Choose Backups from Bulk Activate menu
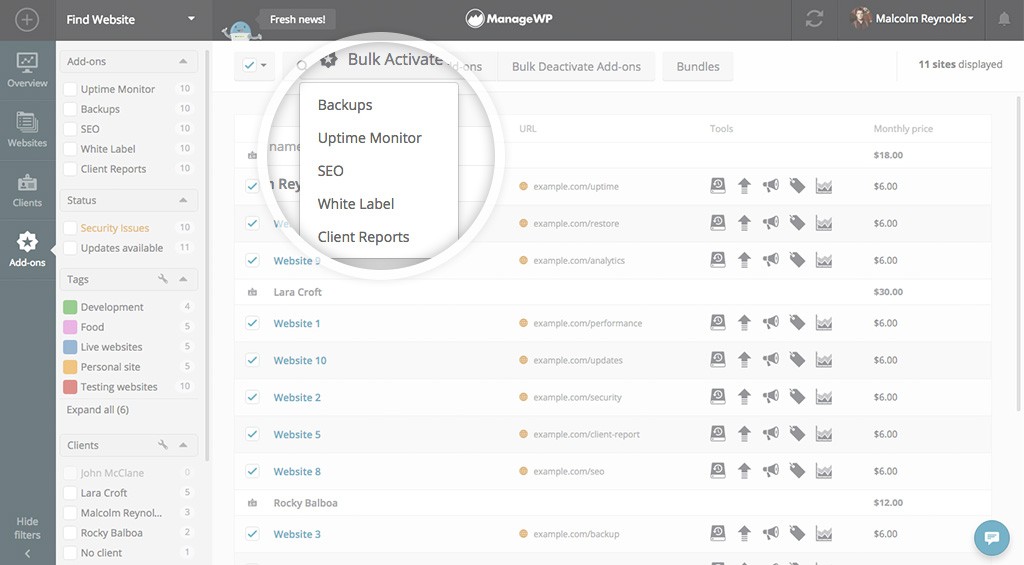 345,105
